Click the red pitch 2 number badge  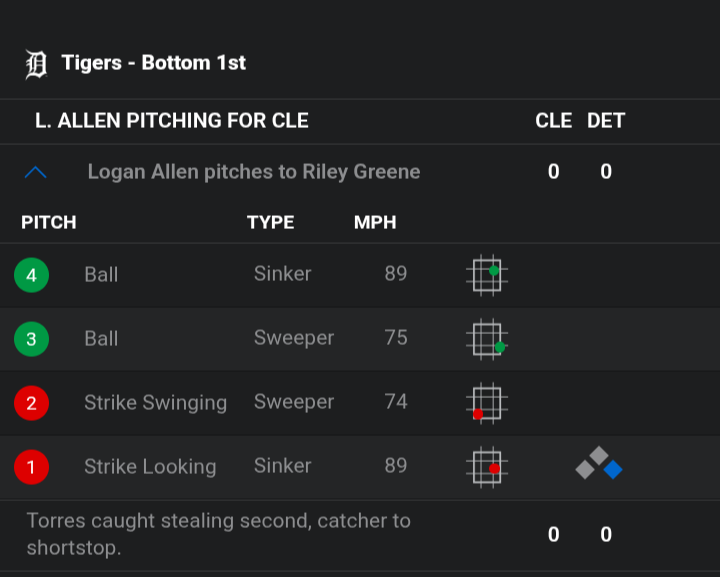31,403
